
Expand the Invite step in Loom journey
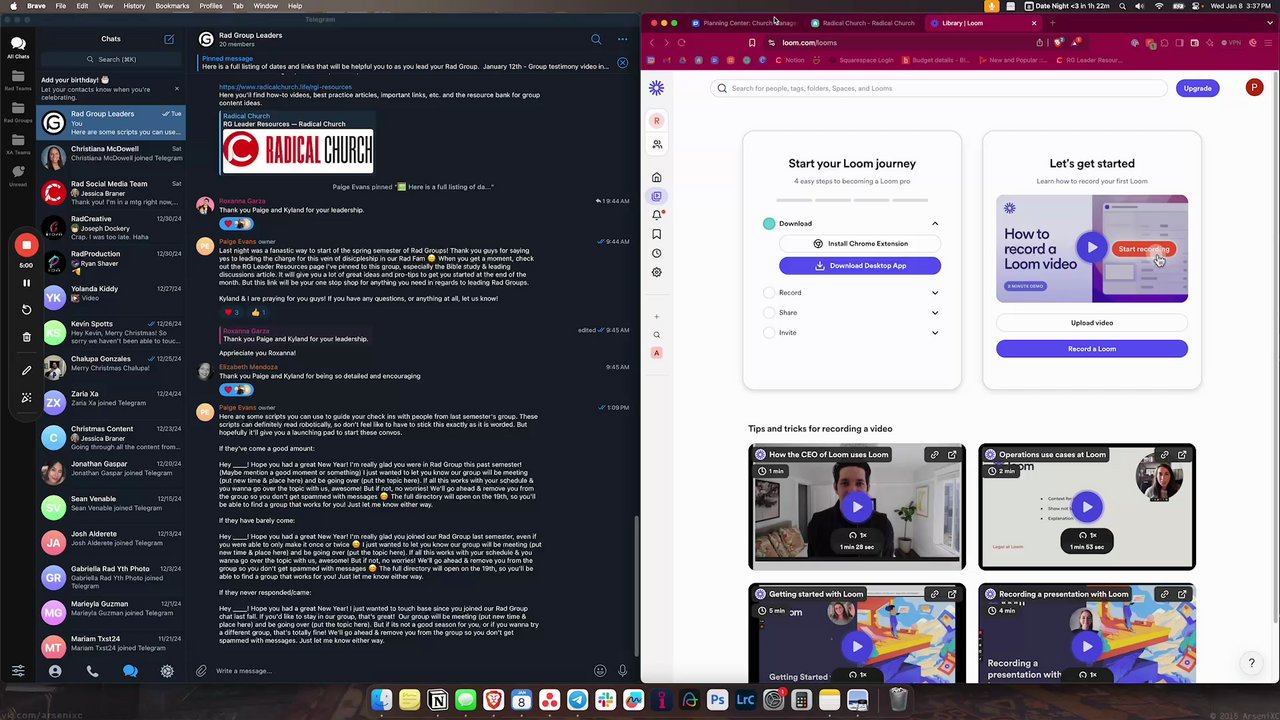point(935,333)
